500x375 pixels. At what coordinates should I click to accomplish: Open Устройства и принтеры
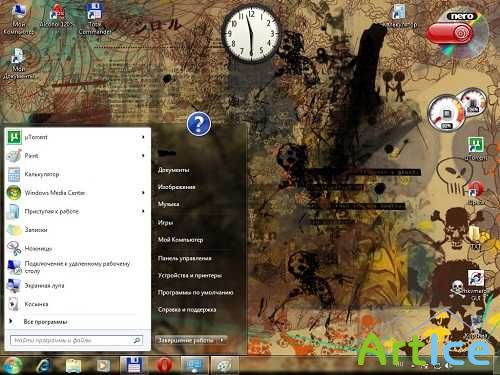tap(190, 275)
